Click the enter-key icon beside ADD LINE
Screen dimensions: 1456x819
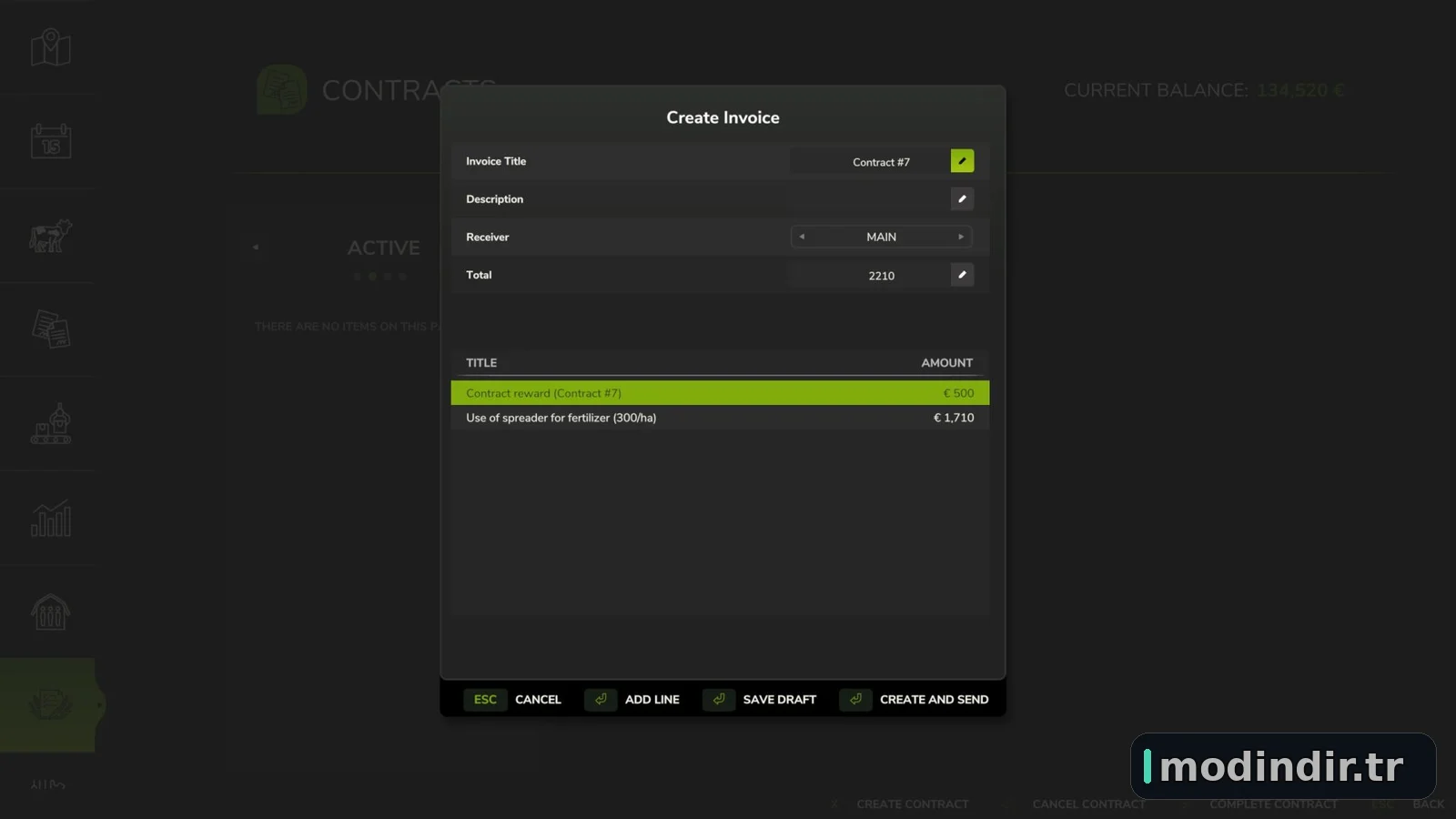[x=601, y=700]
